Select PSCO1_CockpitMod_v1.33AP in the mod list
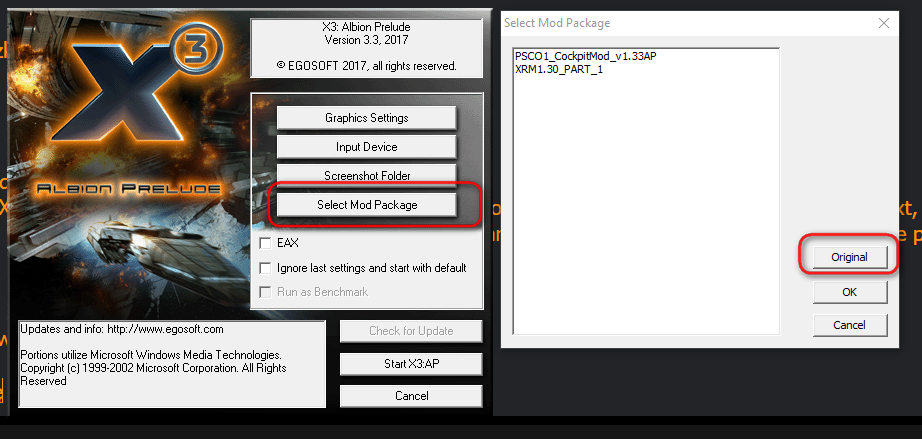922x439 pixels. tap(584, 56)
